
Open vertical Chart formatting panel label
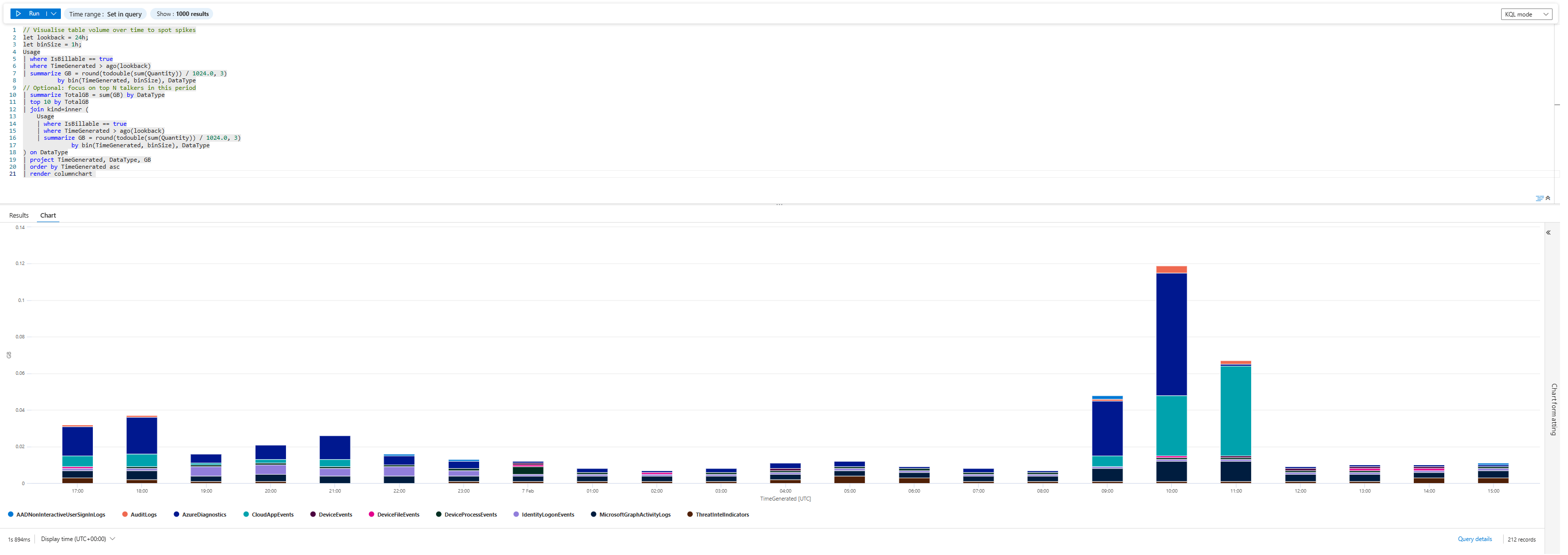pyautogui.click(x=1554, y=409)
